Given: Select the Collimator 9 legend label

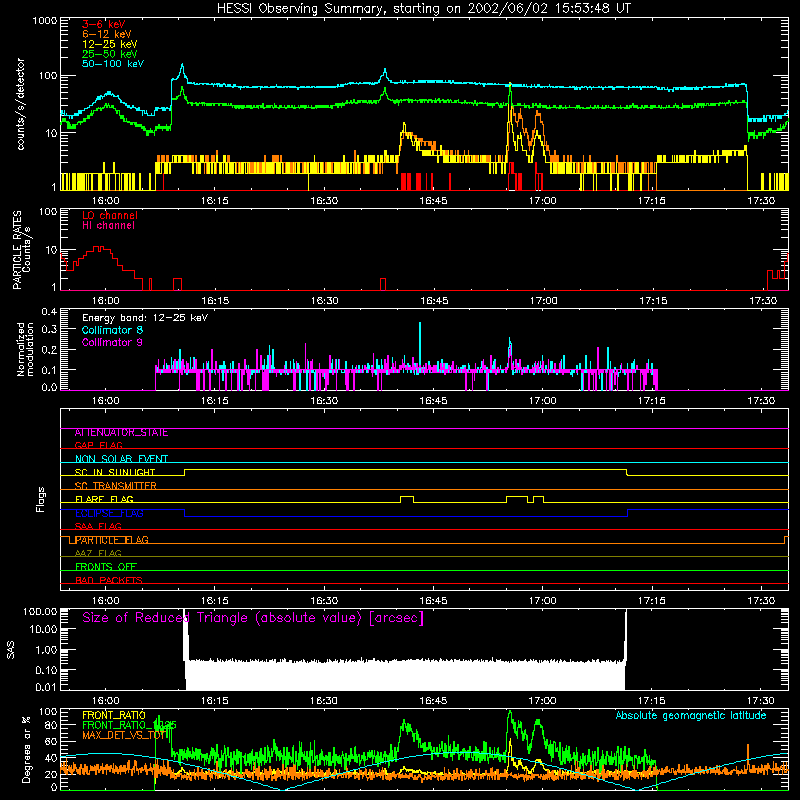Looking at the screenshot, I should coord(112,342).
